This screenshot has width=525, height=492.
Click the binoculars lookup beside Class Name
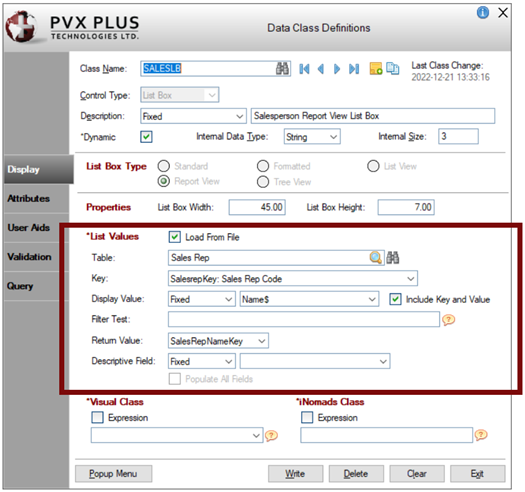[x=282, y=69]
